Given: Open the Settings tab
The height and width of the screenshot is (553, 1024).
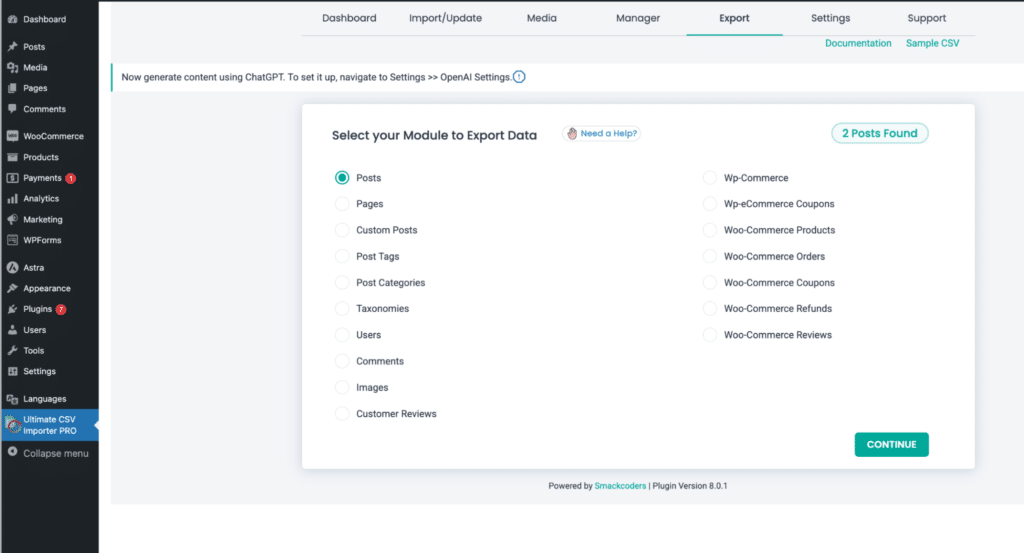Looking at the screenshot, I should coord(831,18).
